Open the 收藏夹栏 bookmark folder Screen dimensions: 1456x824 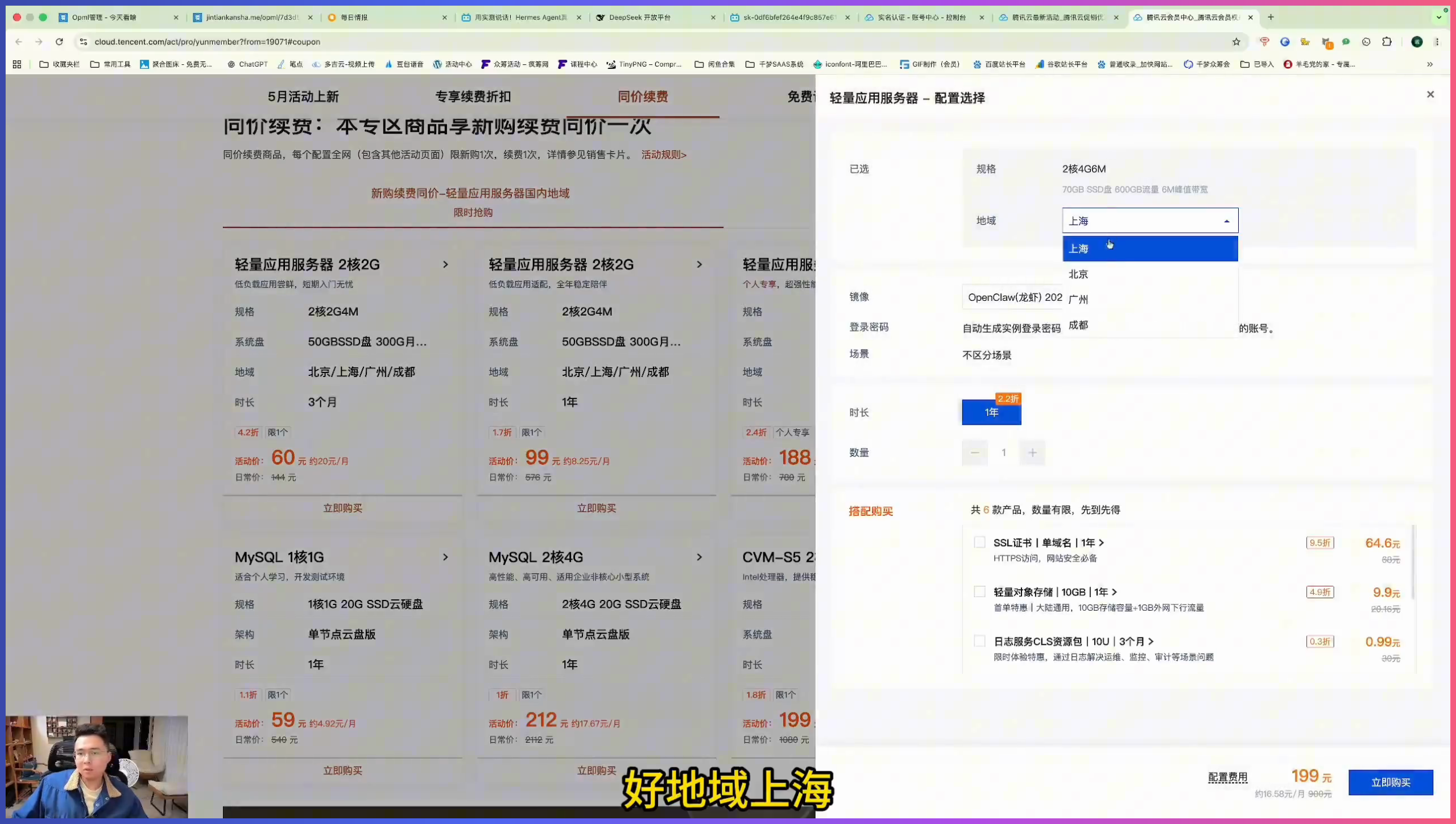tap(59, 64)
